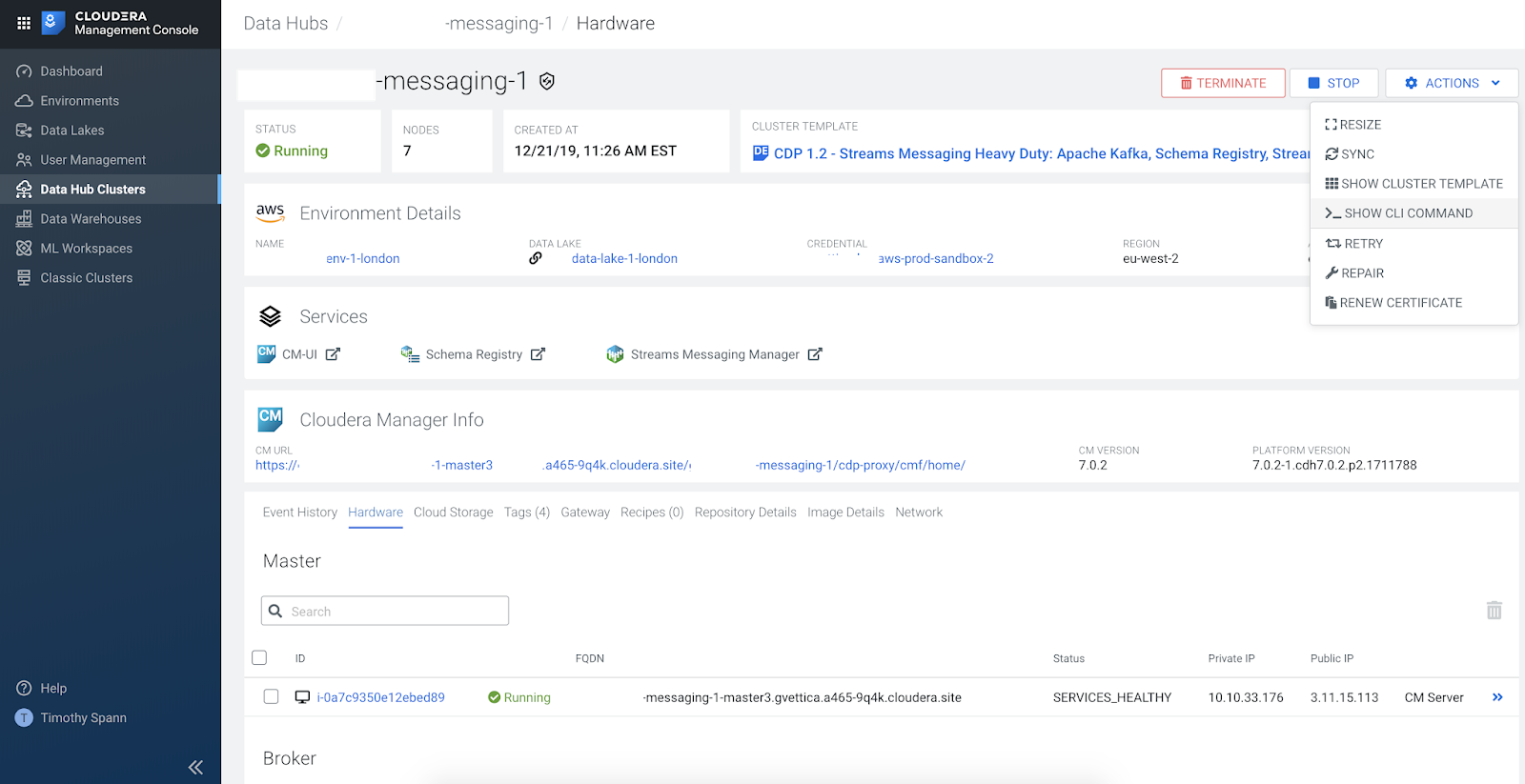Click the Public IP 3.11.15.113 cell
Viewport: 1525px width, 784px height.
pos(1344,697)
